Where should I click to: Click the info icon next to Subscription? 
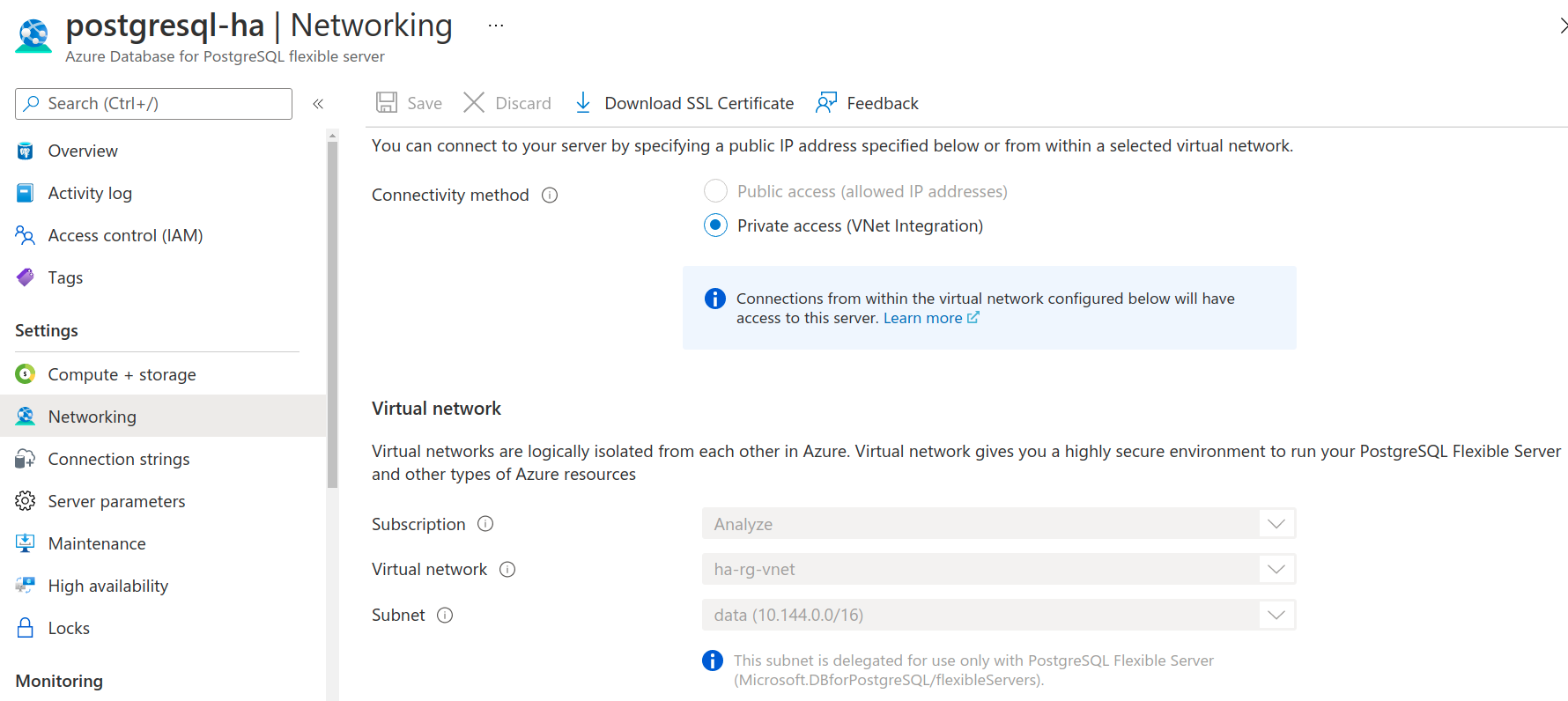pos(485,524)
